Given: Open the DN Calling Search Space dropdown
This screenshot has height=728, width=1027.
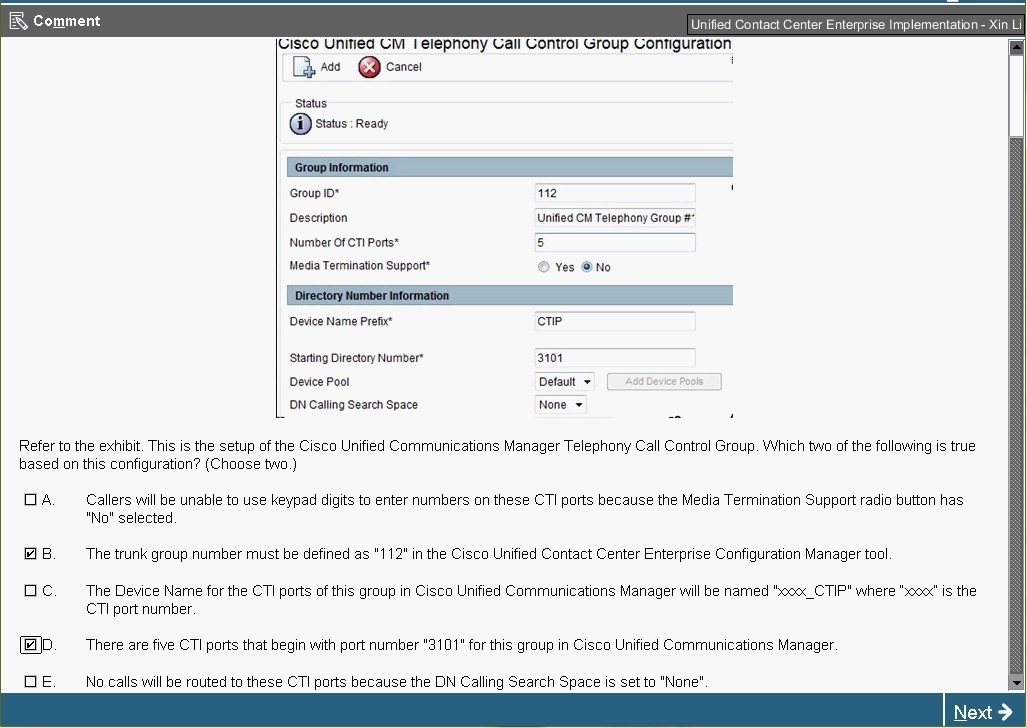Looking at the screenshot, I should tap(561, 405).
